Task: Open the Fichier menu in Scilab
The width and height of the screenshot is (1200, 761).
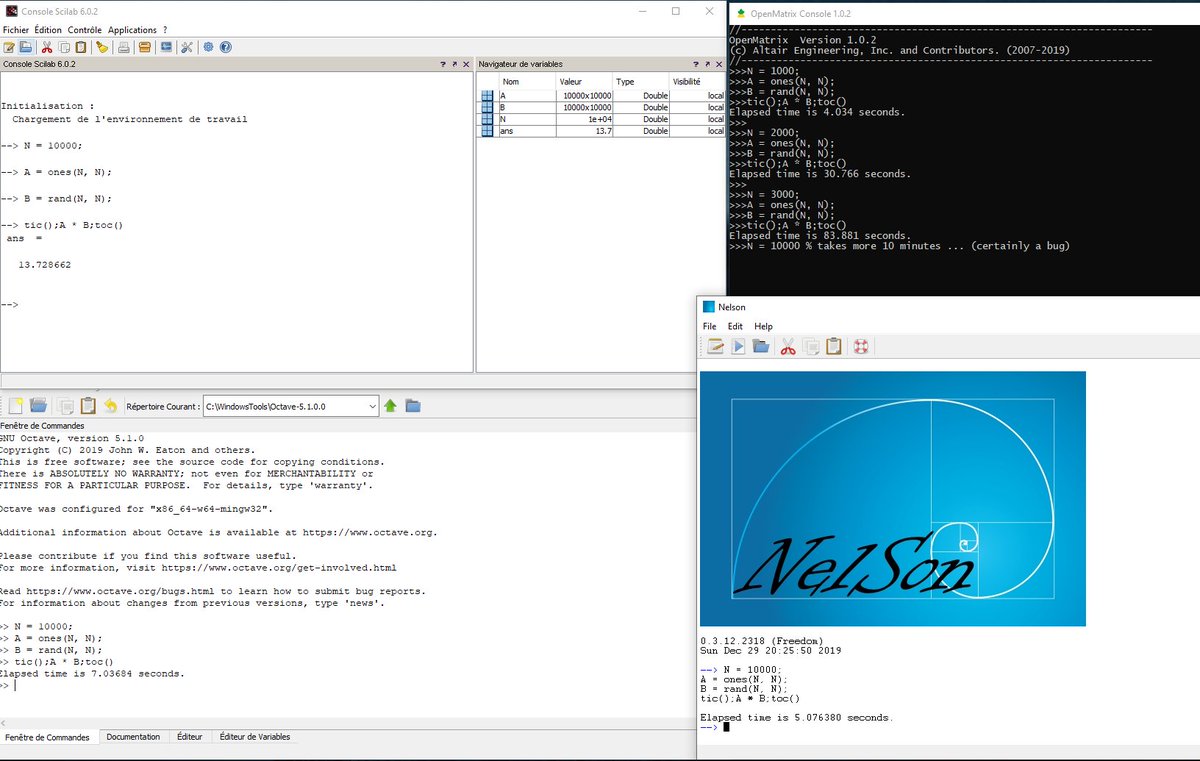Action: pyautogui.click(x=16, y=30)
